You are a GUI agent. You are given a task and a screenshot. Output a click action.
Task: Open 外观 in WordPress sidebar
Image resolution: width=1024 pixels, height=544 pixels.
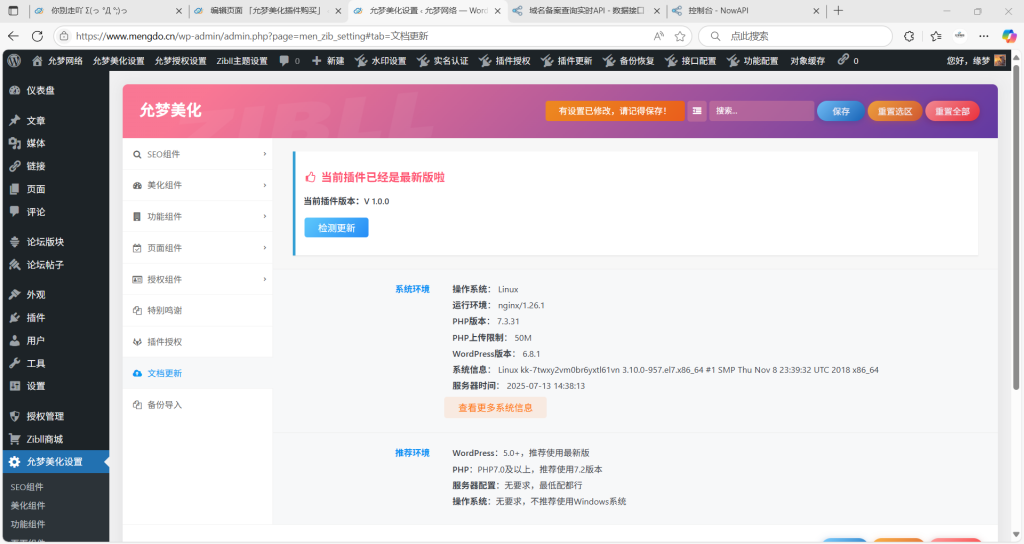[x=55, y=295]
